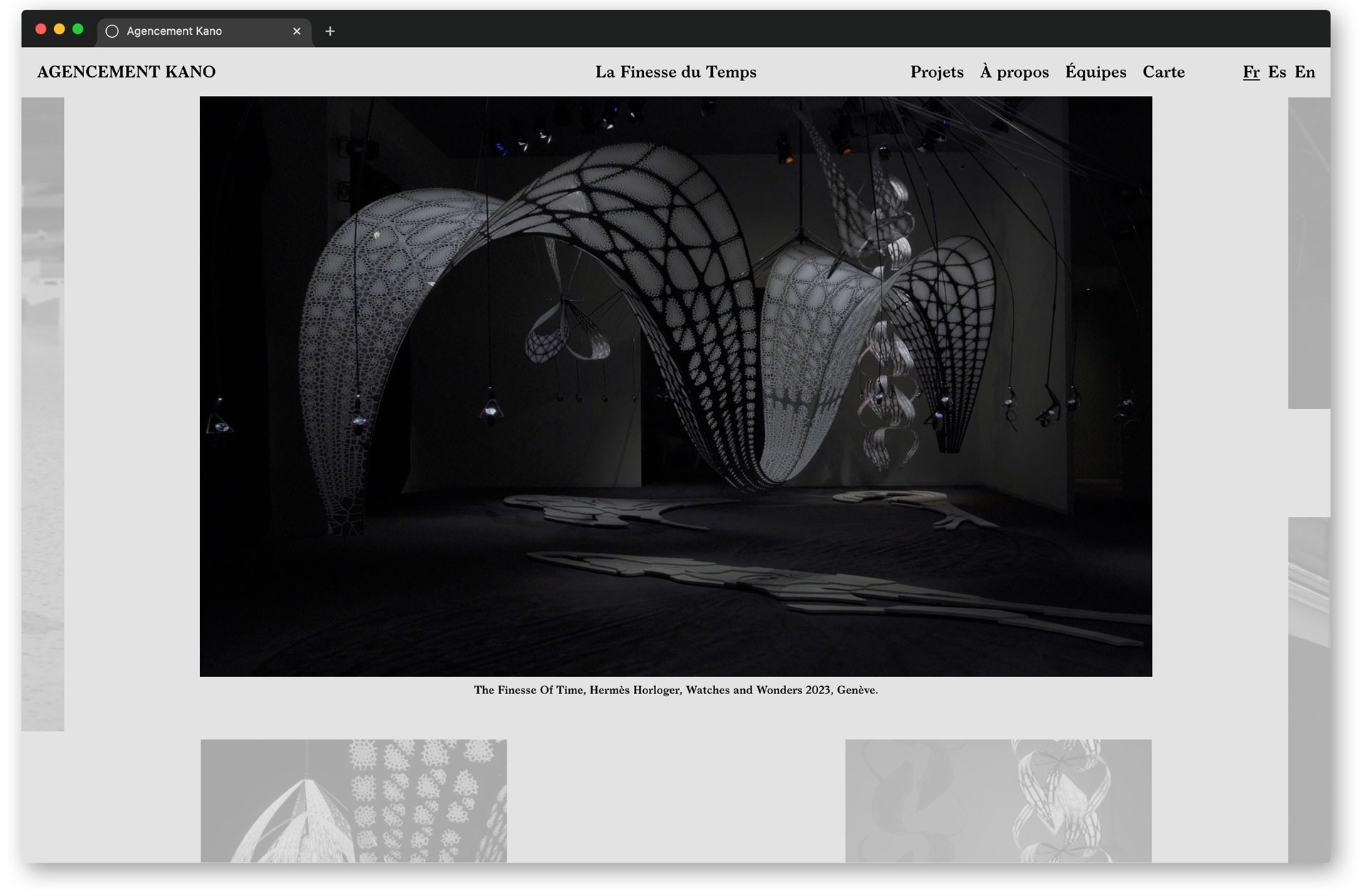Image resolution: width=1366 pixels, height=896 pixels.
Task: Open a new browser tab
Action: [330, 31]
